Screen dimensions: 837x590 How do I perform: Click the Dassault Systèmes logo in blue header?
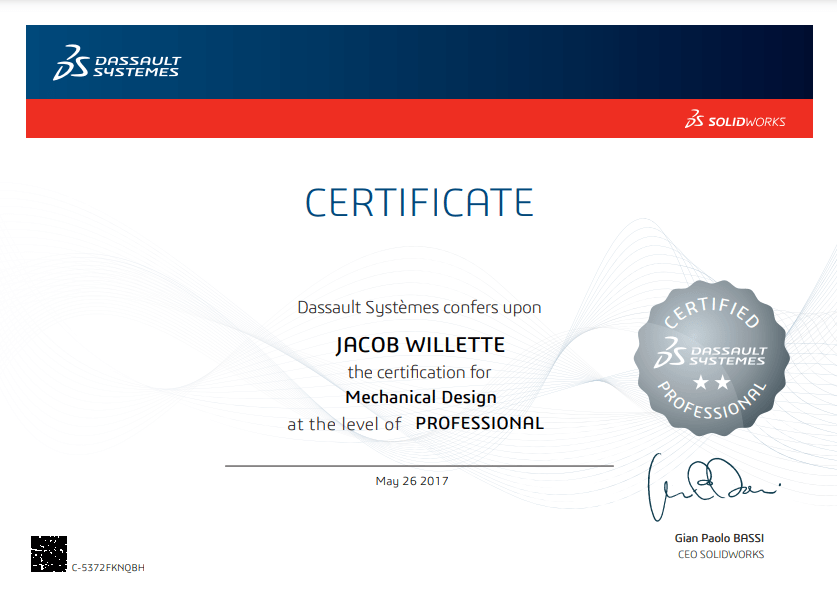116,62
